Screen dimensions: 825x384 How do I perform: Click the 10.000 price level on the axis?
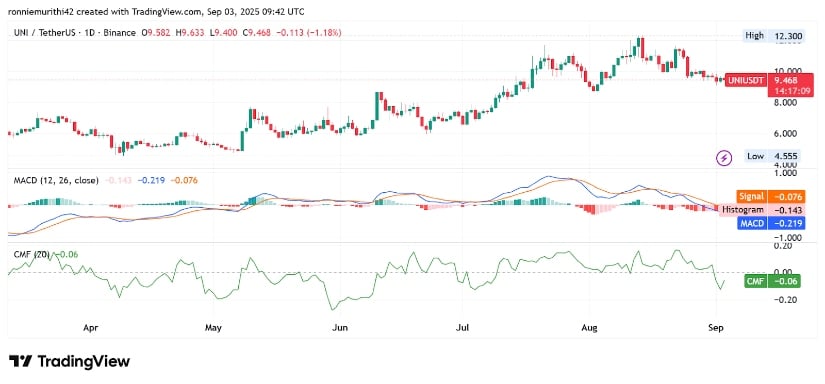coord(784,70)
